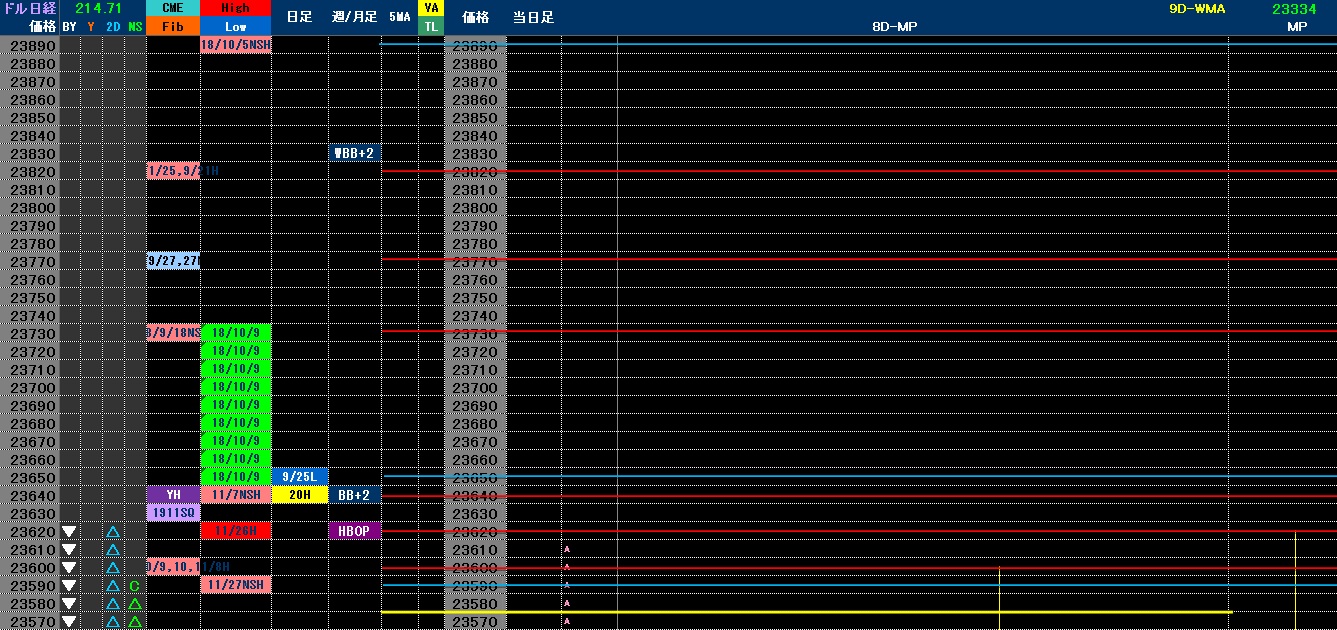Select the blue Low header cell
This screenshot has width=1337, height=630.
236,26
